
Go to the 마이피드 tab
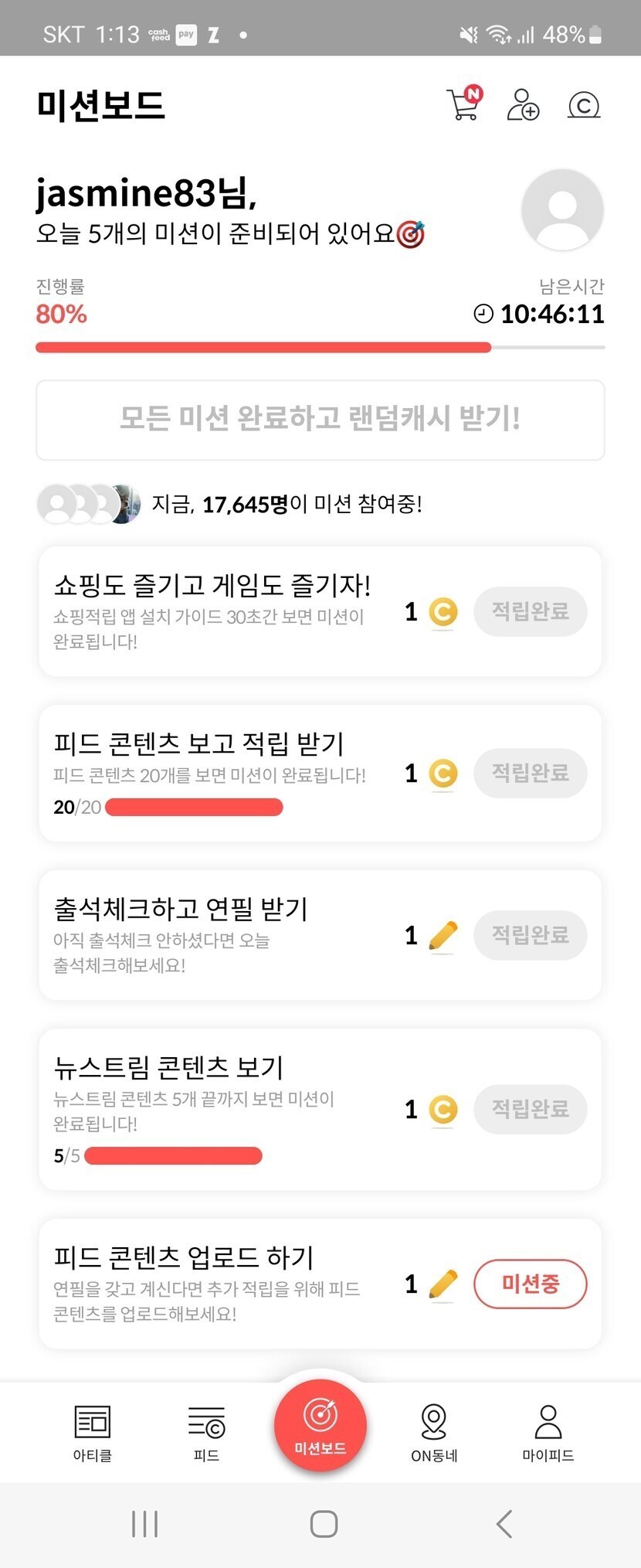[548, 1434]
